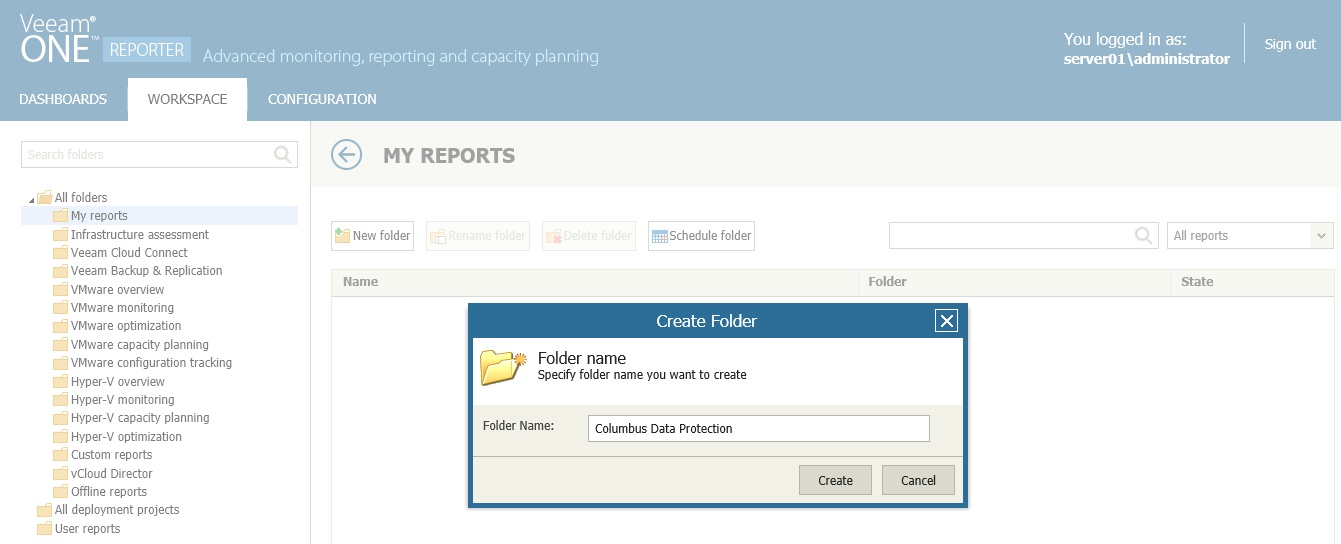The height and width of the screenshot is (544, 1341).
Task: Click the back arrow beside My Reports
Action: [346, 155]
